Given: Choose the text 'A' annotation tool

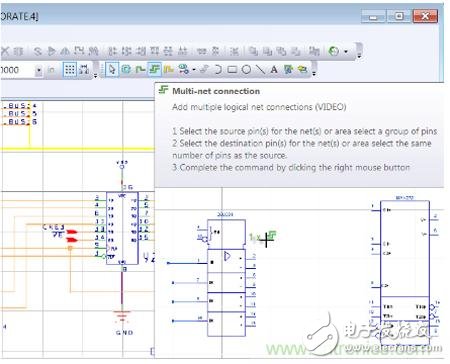Looking at the screenshot, I should 274,70.
